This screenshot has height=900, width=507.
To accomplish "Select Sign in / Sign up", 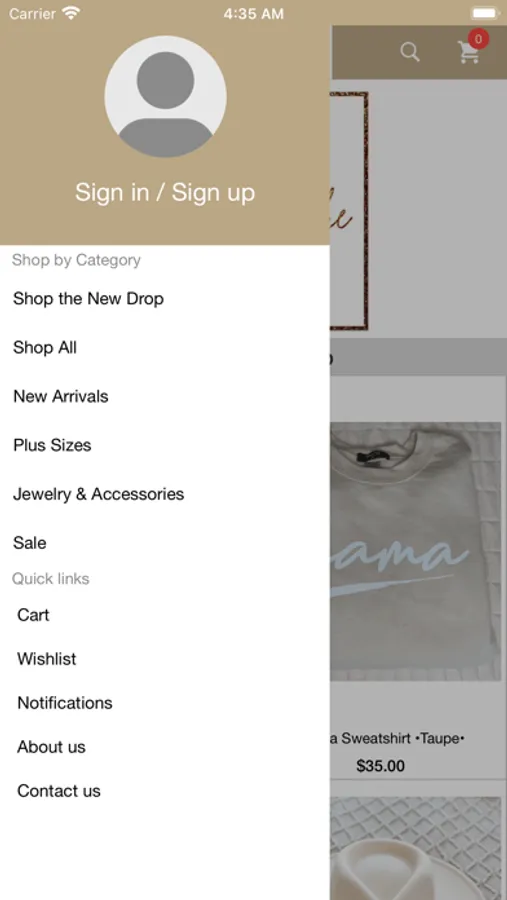I will pos(165,192).
